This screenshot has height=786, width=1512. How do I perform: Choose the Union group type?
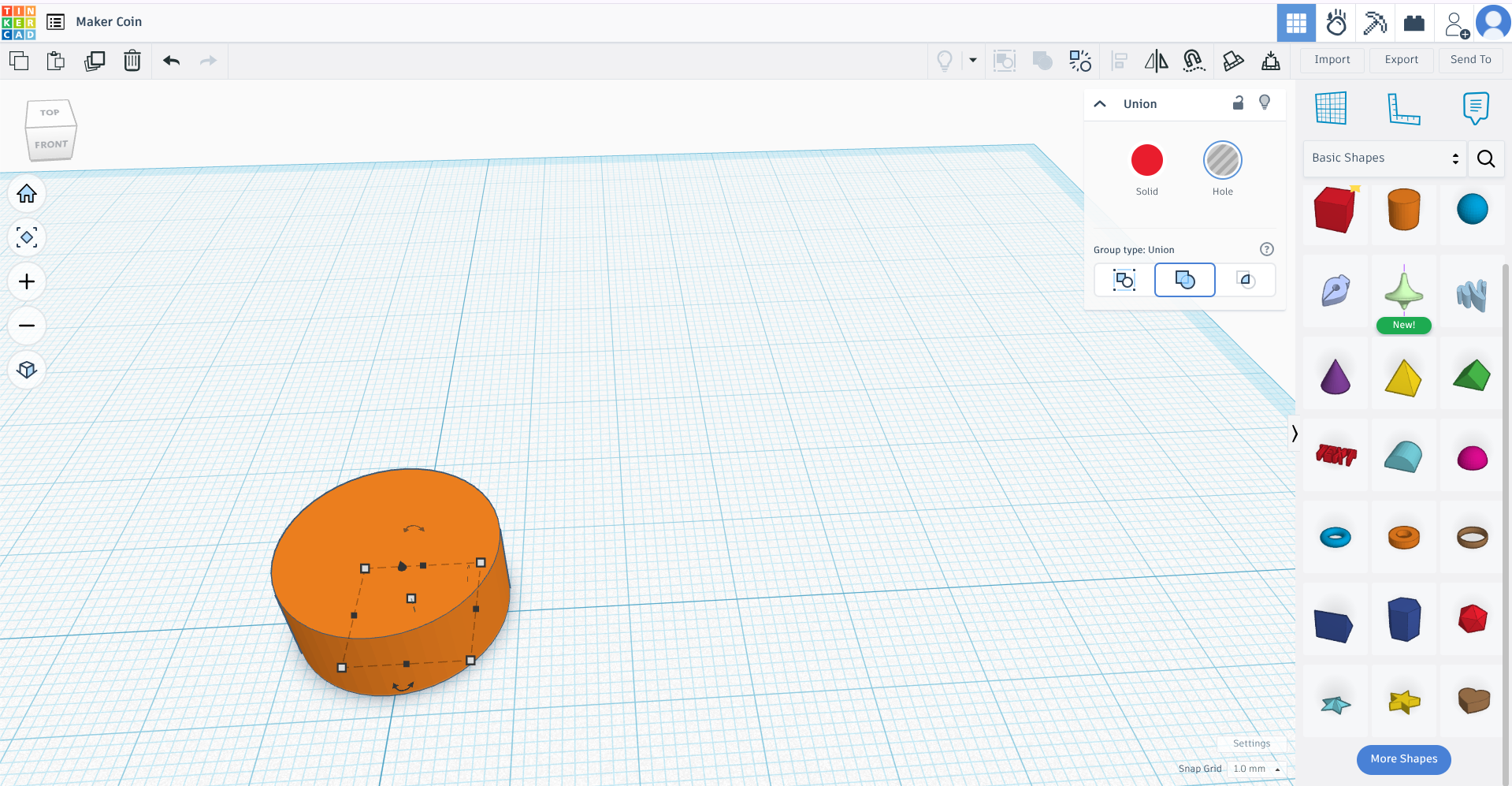pyautogui.click(x=1185, y=280)
